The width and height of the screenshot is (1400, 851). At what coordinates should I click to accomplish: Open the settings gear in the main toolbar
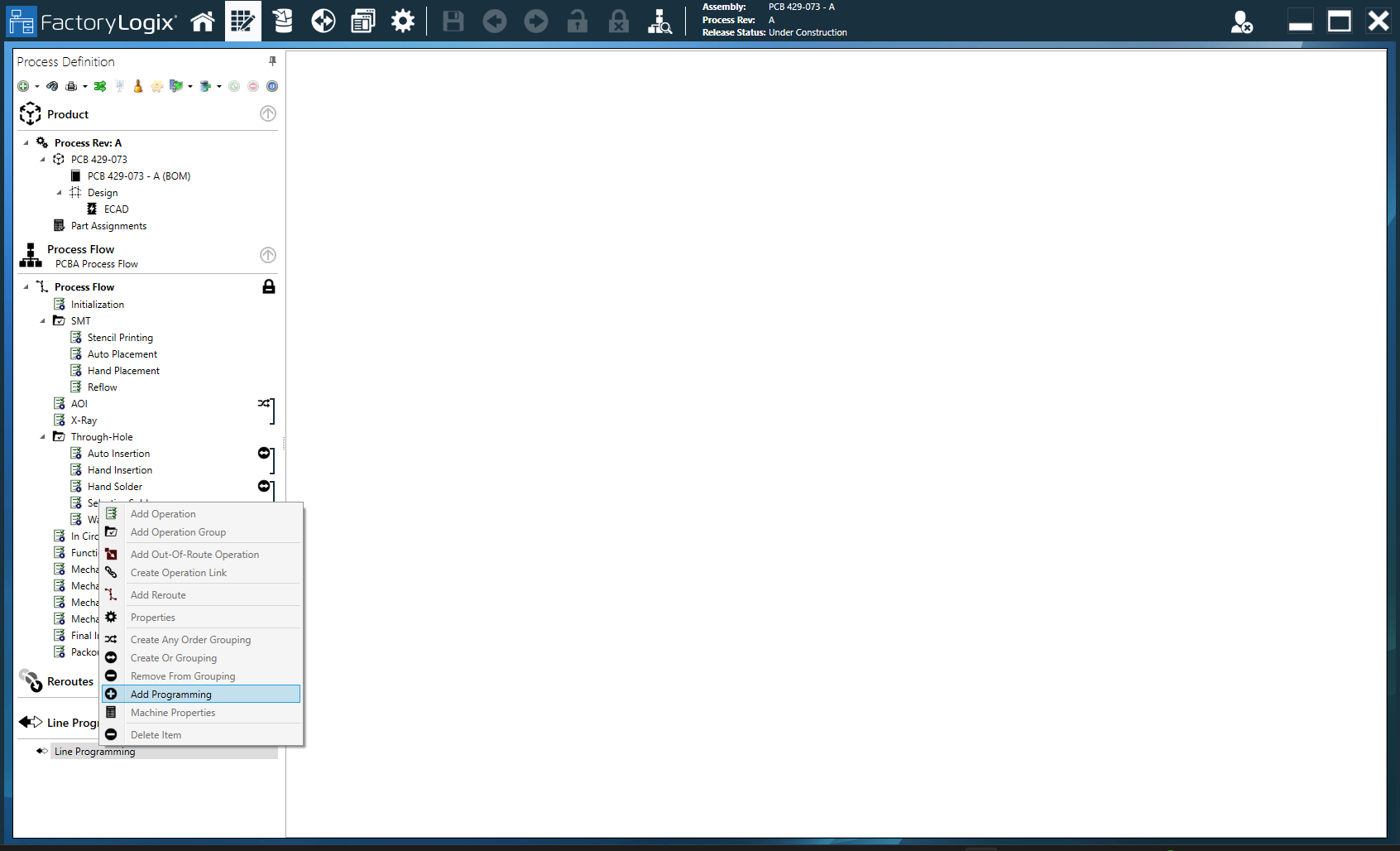(403, 21)
